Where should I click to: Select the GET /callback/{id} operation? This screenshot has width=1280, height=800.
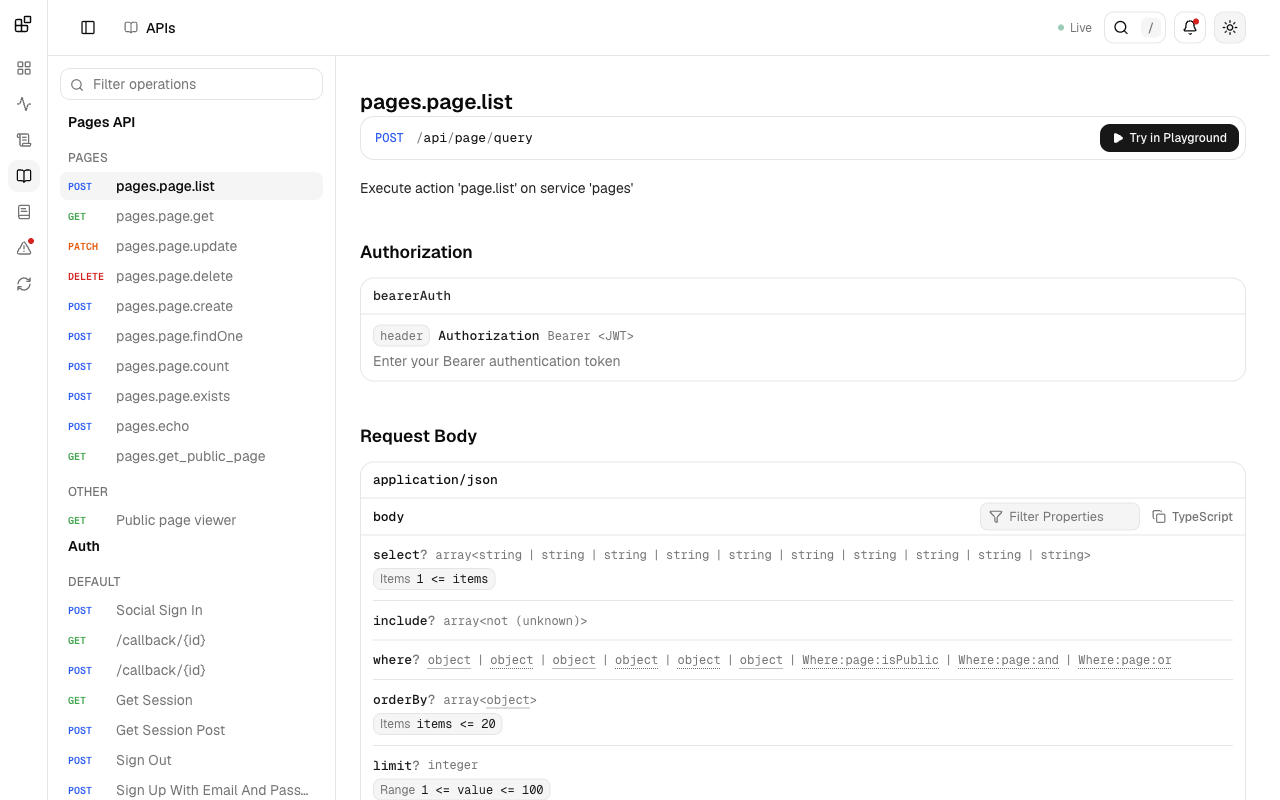(192, 640)
